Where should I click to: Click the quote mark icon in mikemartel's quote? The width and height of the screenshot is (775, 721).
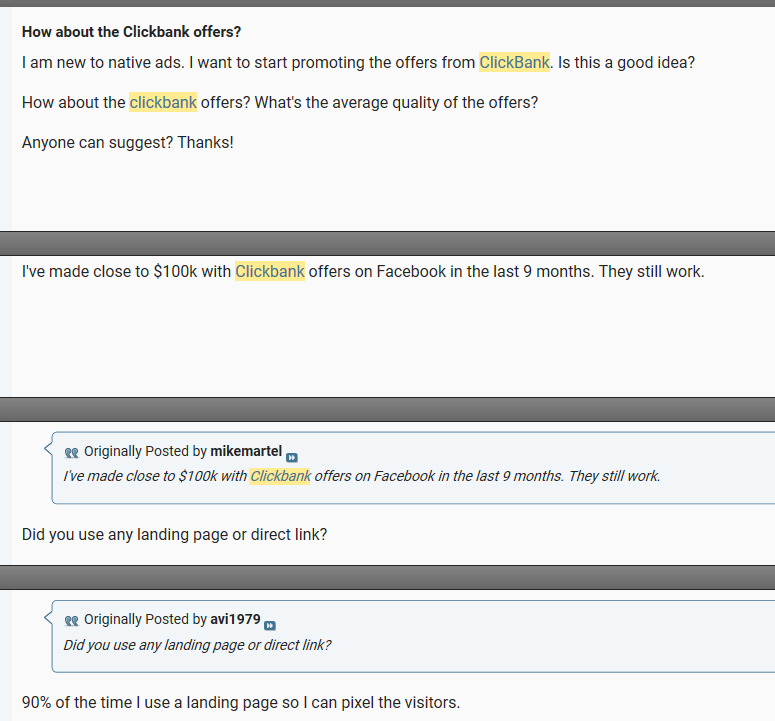point(71,452)
